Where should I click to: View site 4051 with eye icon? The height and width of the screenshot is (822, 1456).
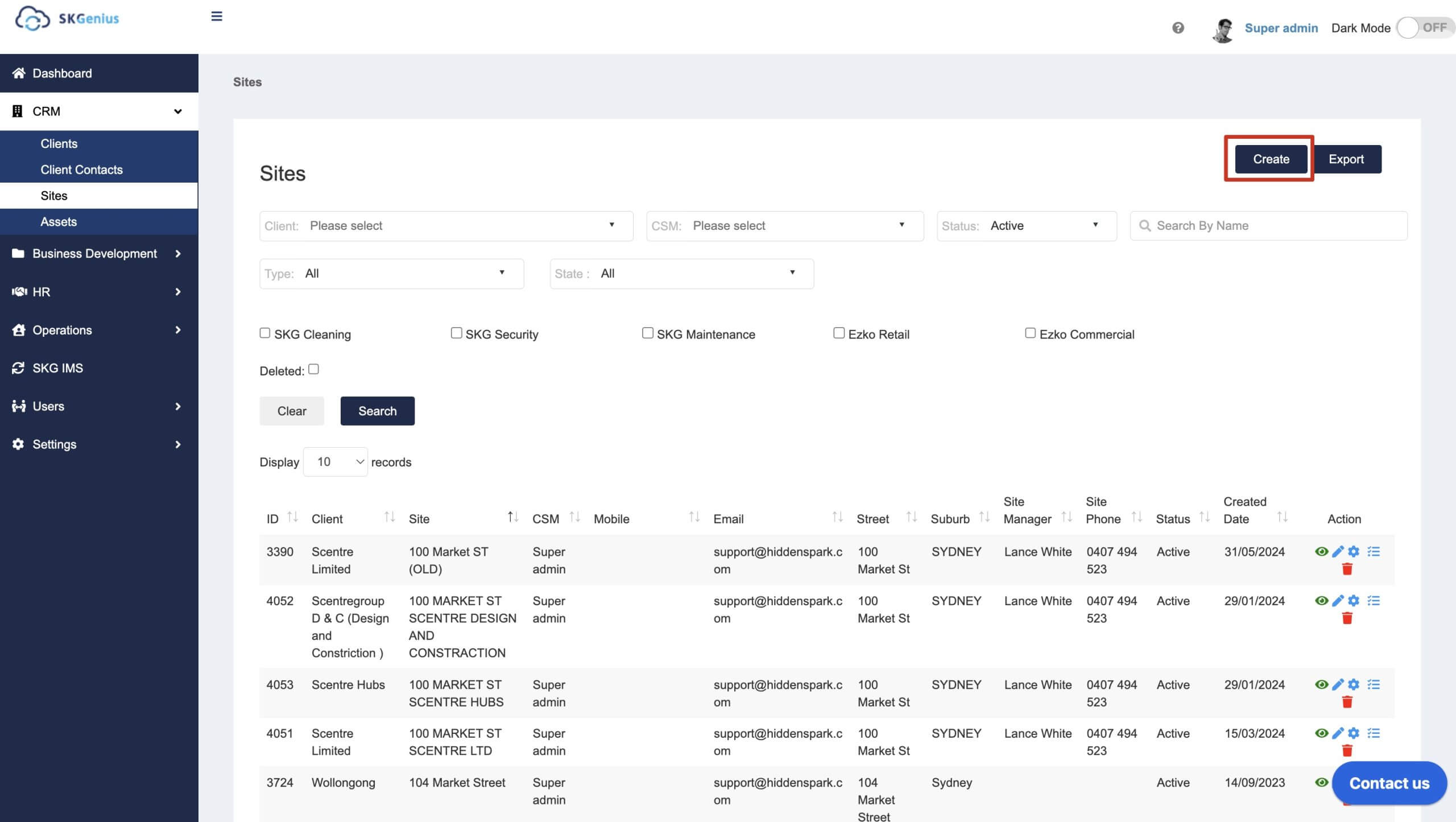tap(1321, 733)
